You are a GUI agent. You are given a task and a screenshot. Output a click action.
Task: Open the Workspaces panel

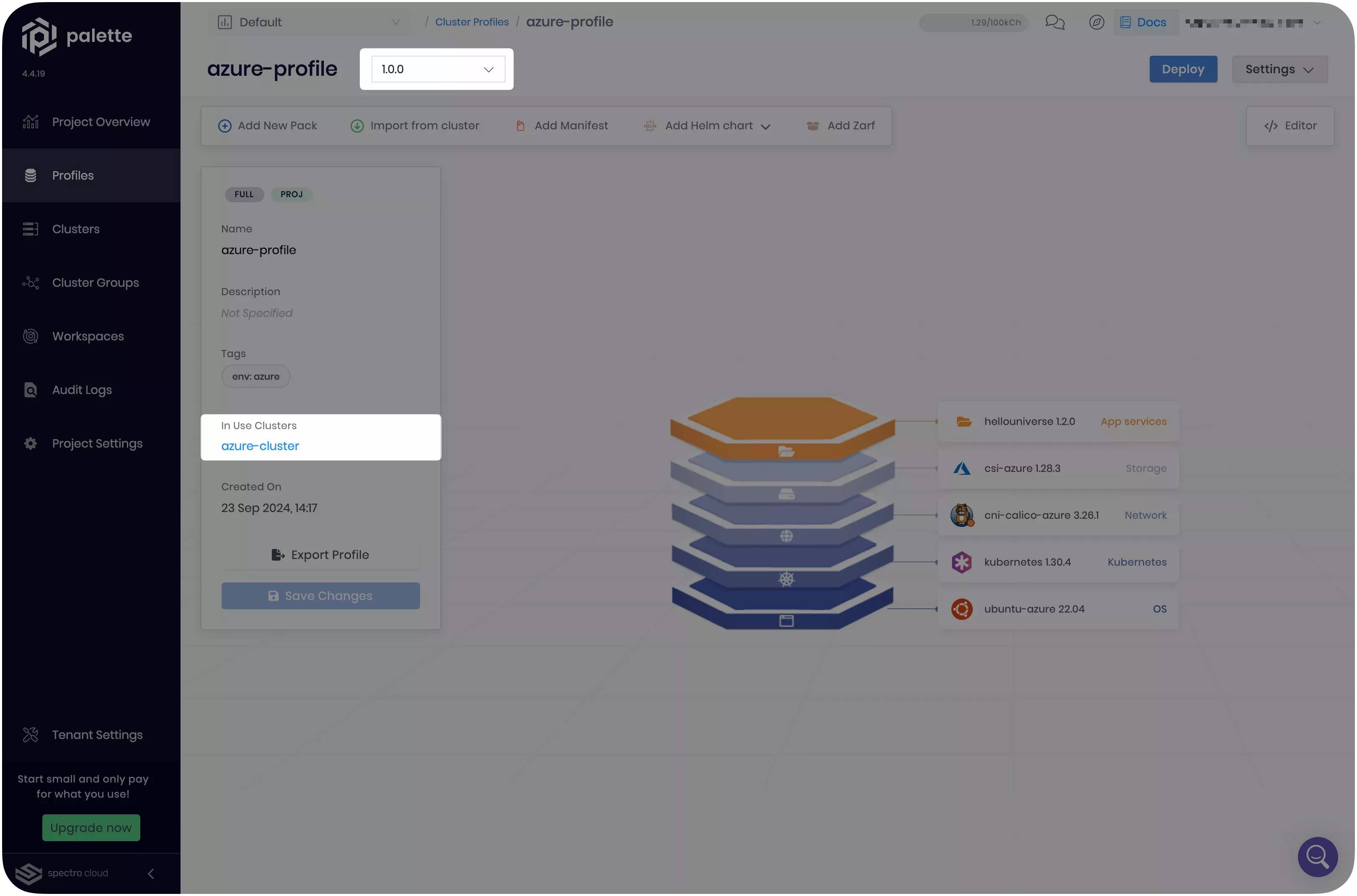tap(88, 336)
